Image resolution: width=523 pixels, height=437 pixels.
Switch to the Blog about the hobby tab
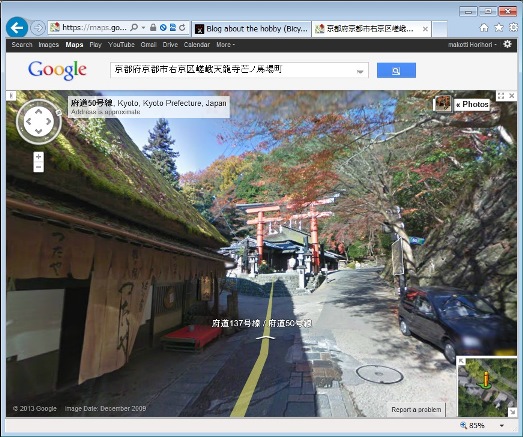pyautogui.click(x=252, y=29)
